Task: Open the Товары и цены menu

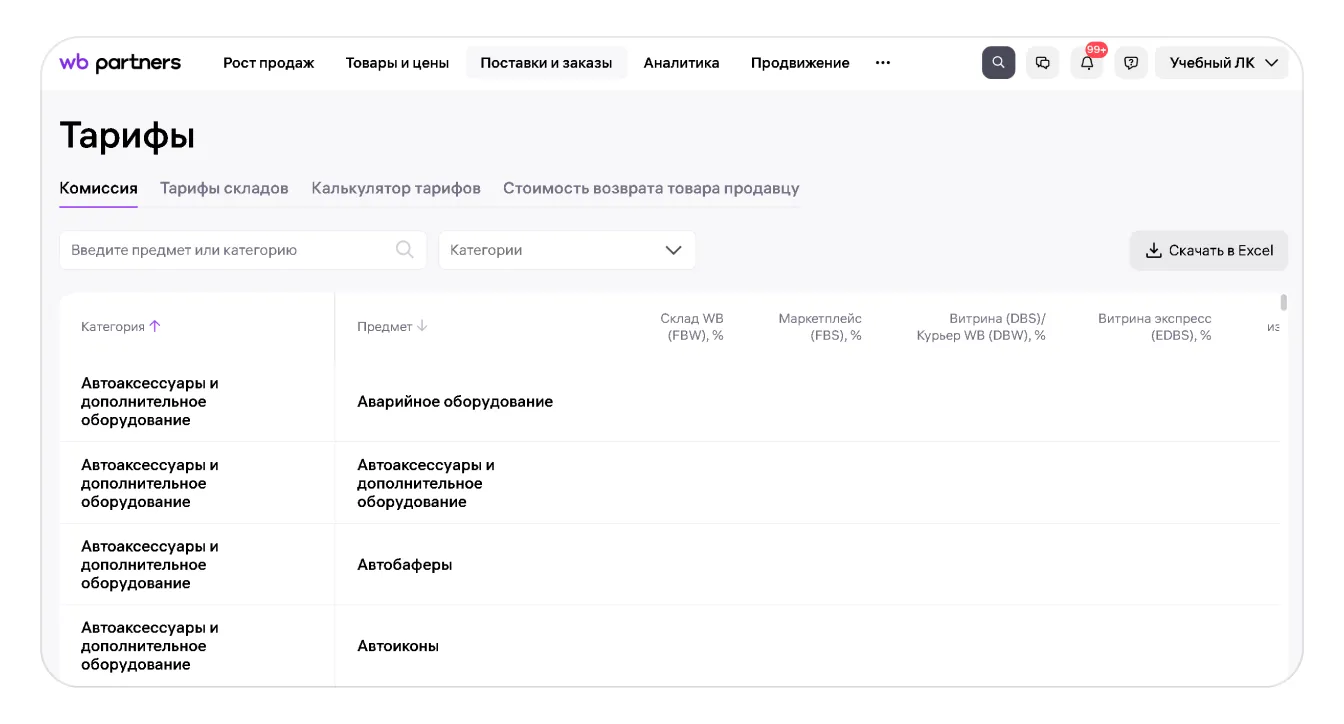Action: pyautogui.click(x=397, y=63)
